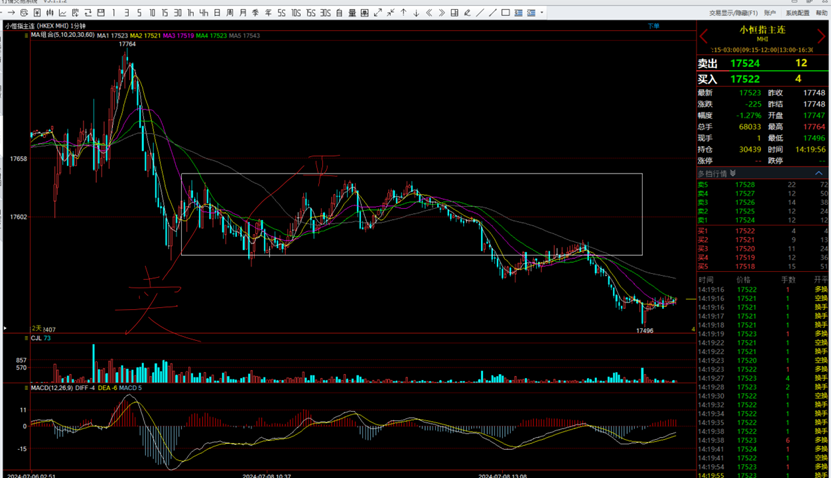Click the 最低 value 17496

[x=814, y=138]
